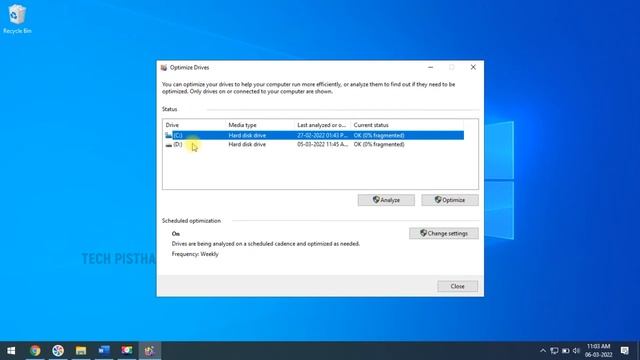640x360 pixels.
Task: Close the dialog using Close button
Action: 458,287
